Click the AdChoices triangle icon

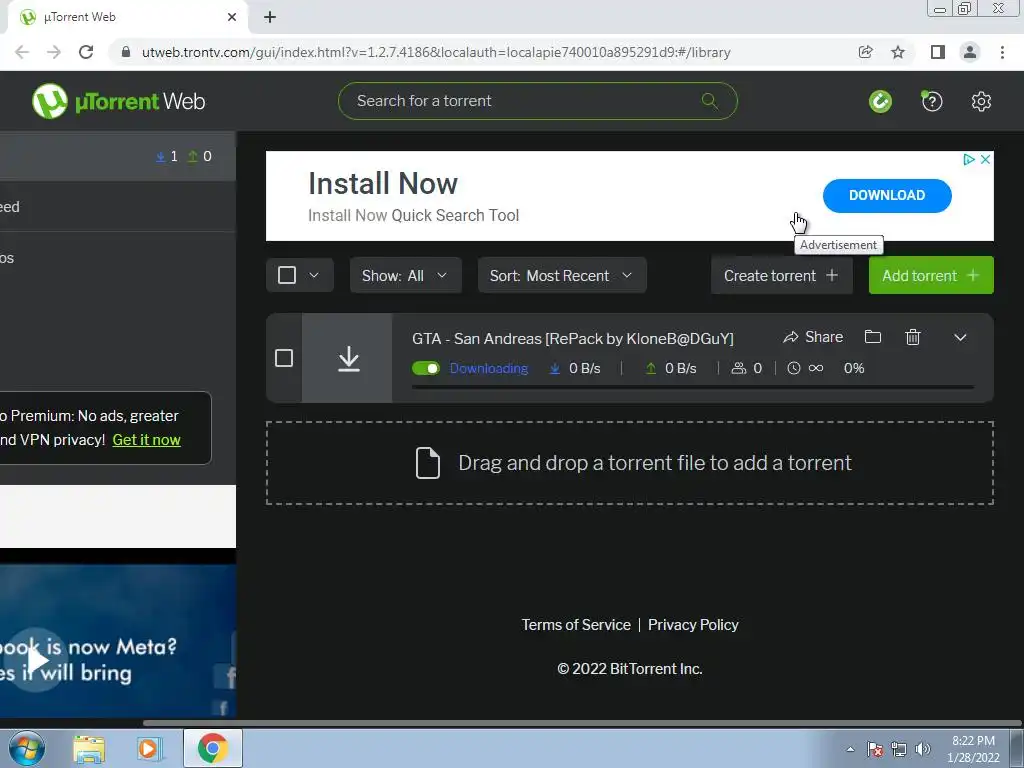pyautogui.click(x=969, y=159)
